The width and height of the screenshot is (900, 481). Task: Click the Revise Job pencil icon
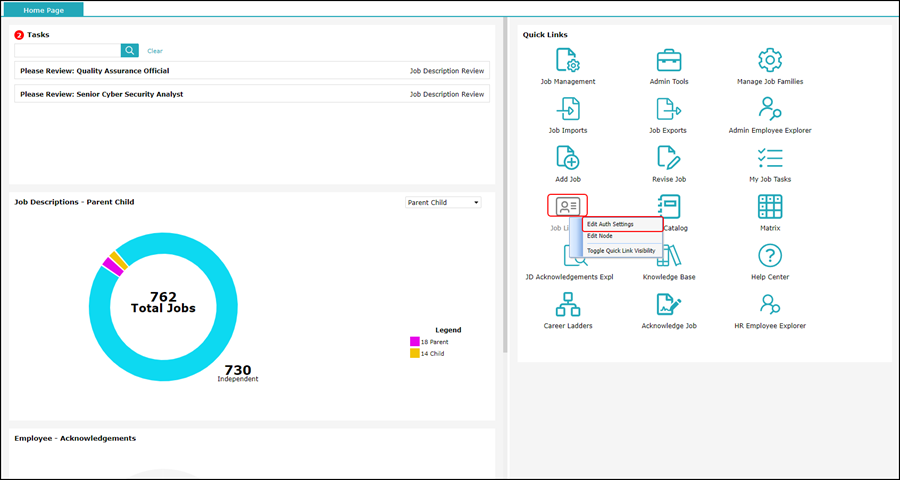click(669, 157)
